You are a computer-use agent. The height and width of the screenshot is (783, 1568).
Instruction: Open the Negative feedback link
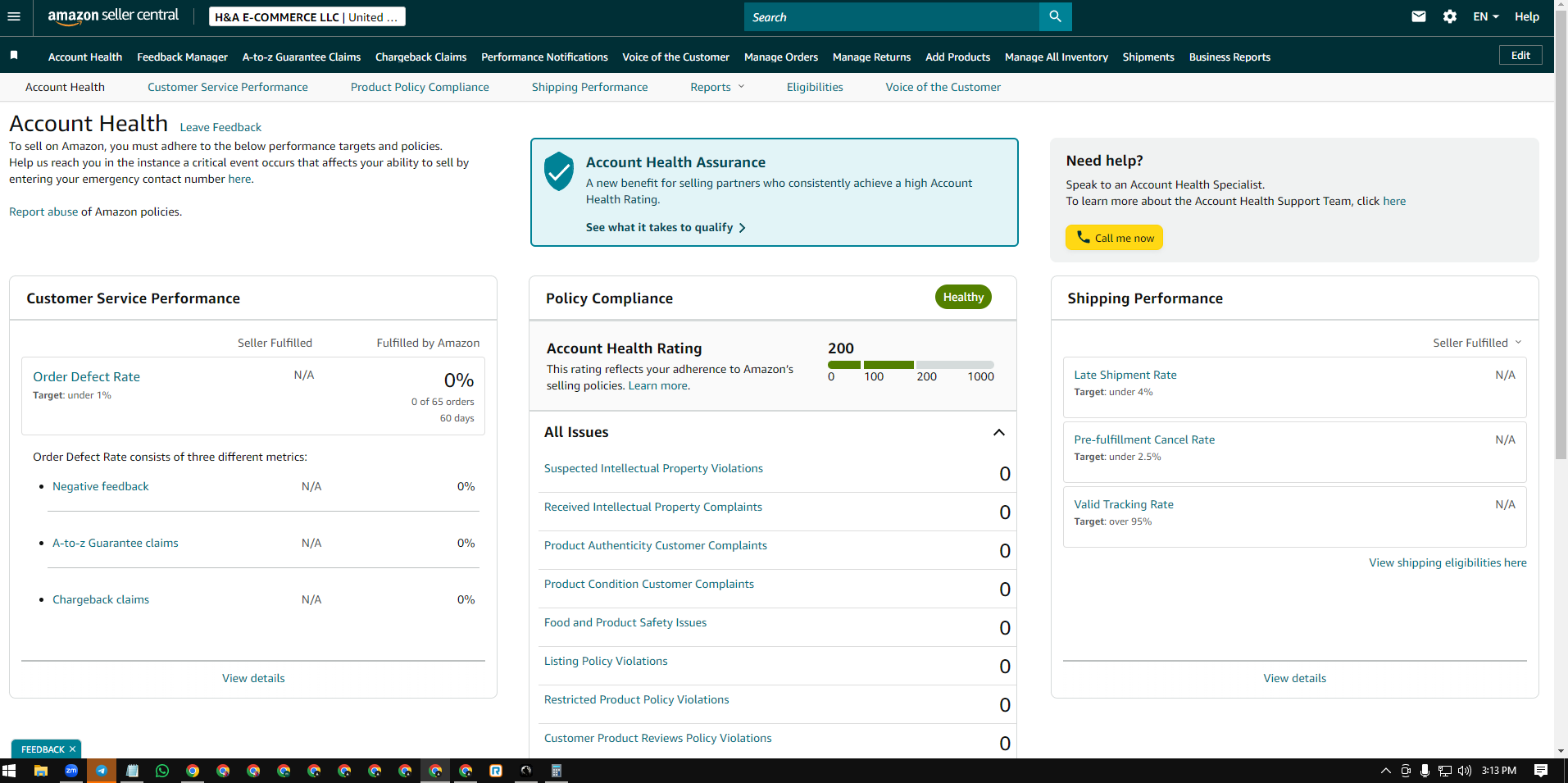pyautogui.click(x=101, y=486)
